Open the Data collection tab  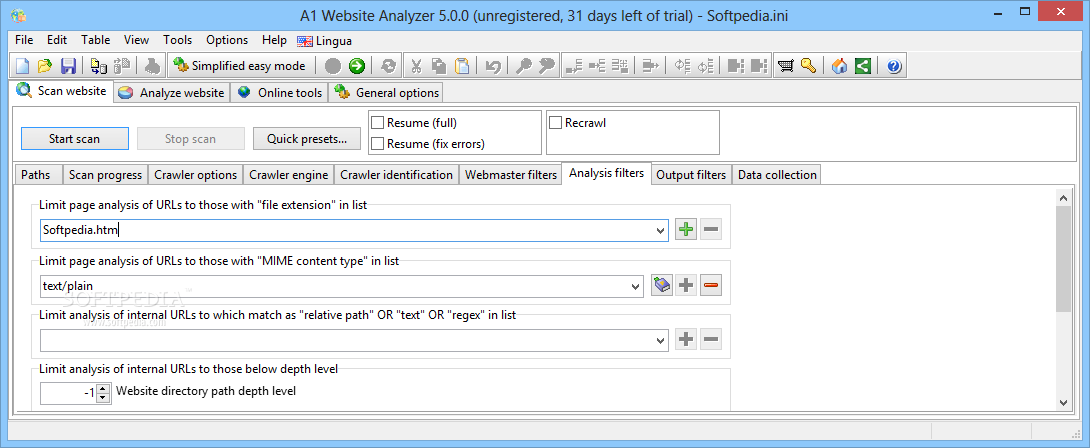coord(777,175)
